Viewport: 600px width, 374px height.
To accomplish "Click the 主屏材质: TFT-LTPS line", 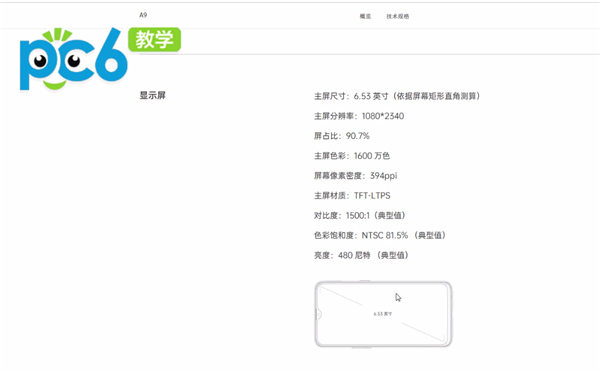I will click(x=352, y=196).
